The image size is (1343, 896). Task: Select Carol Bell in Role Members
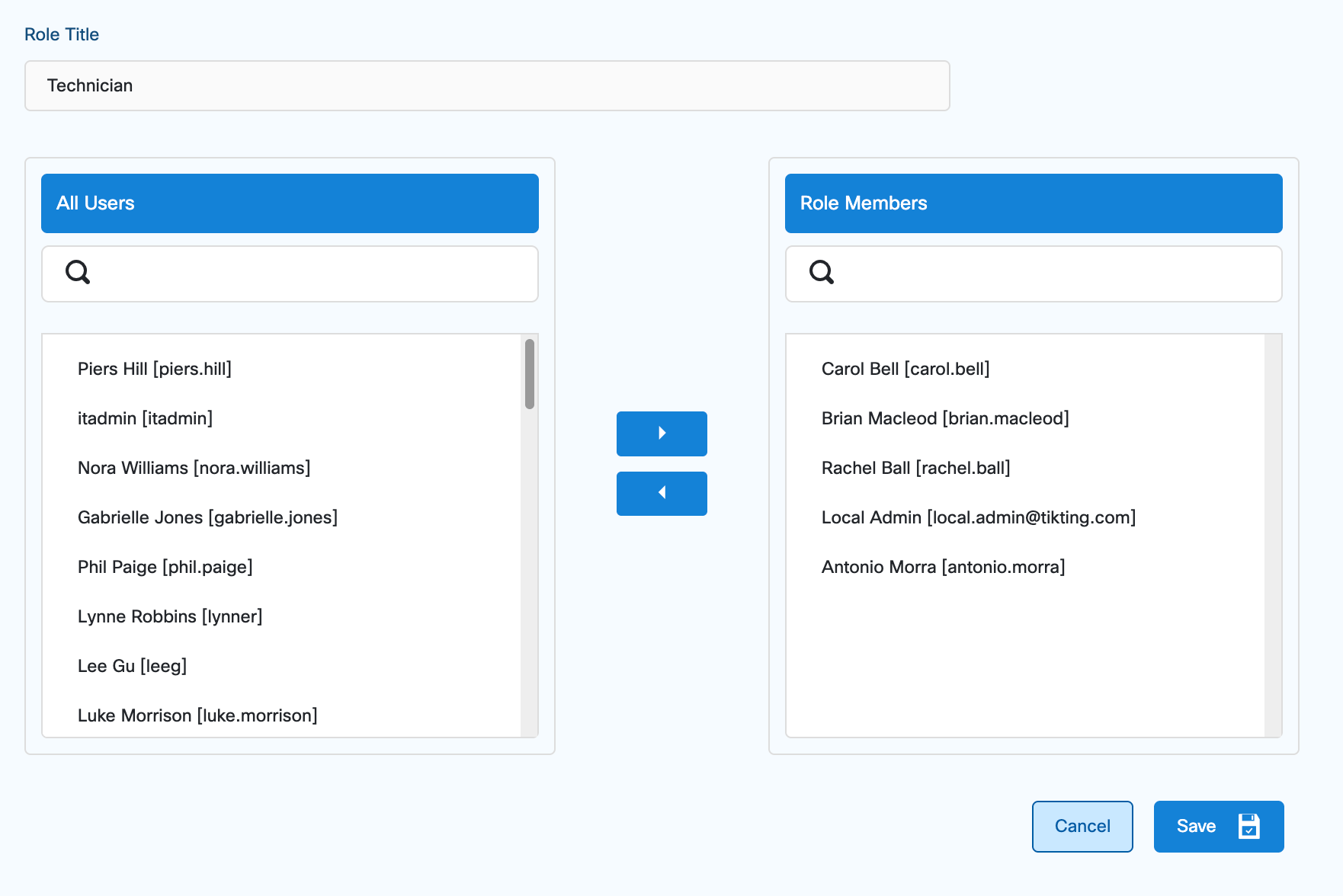coord(905,369)
